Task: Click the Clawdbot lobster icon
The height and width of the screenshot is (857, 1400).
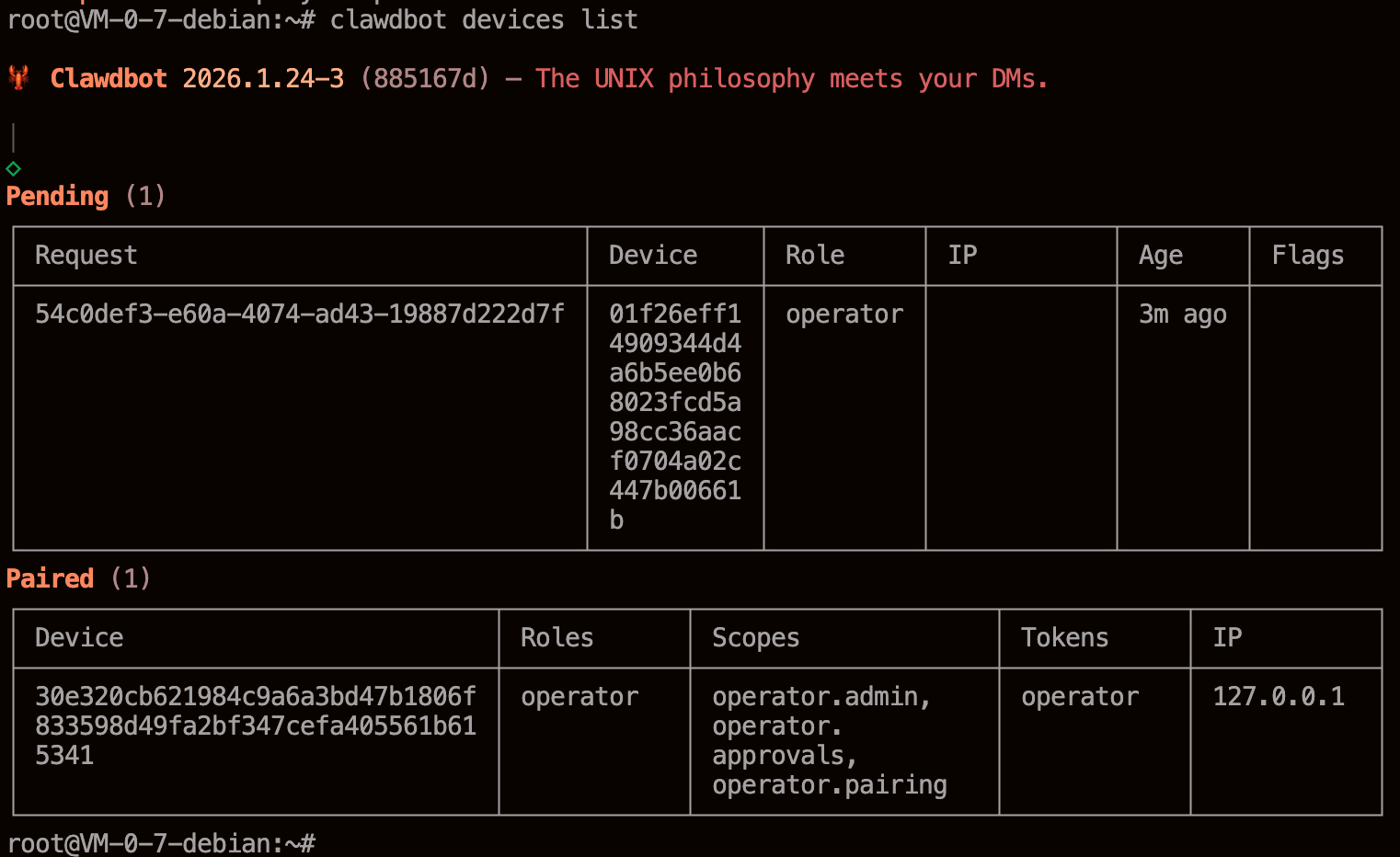Action: coord(18,78)
